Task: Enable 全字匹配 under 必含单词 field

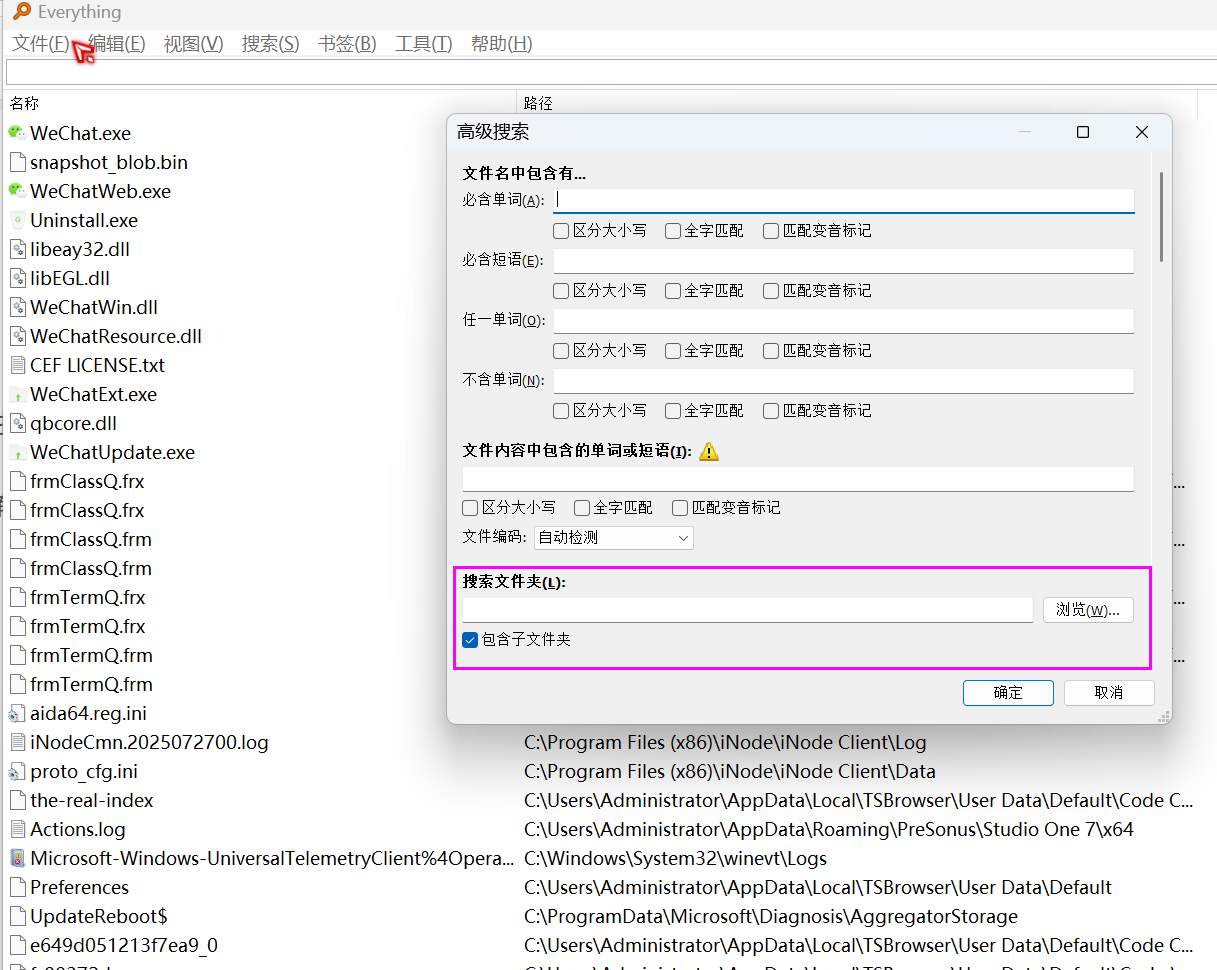Action: 673,231
